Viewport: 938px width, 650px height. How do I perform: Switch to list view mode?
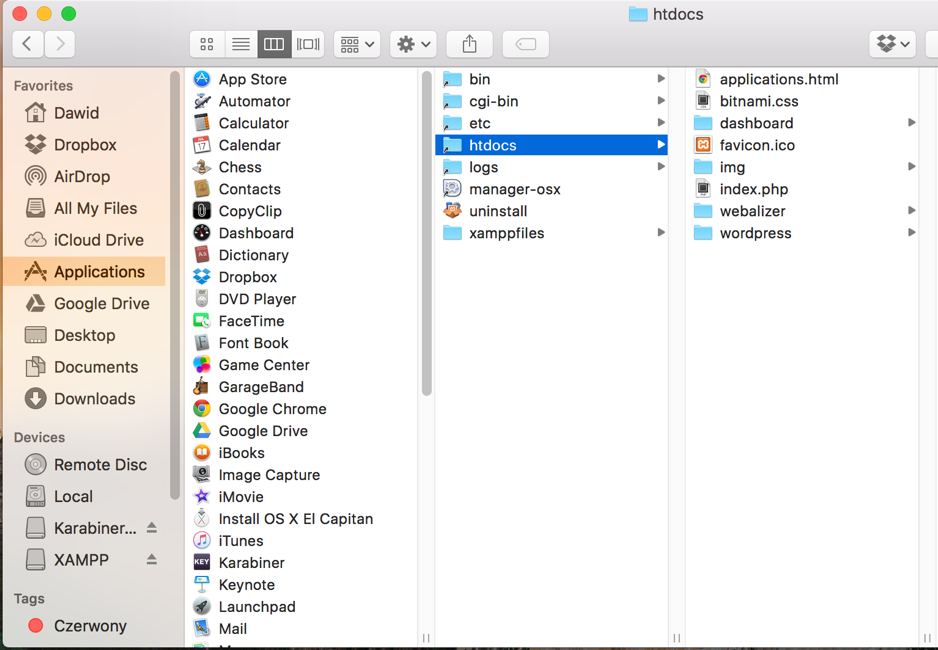tap(240, 44)
